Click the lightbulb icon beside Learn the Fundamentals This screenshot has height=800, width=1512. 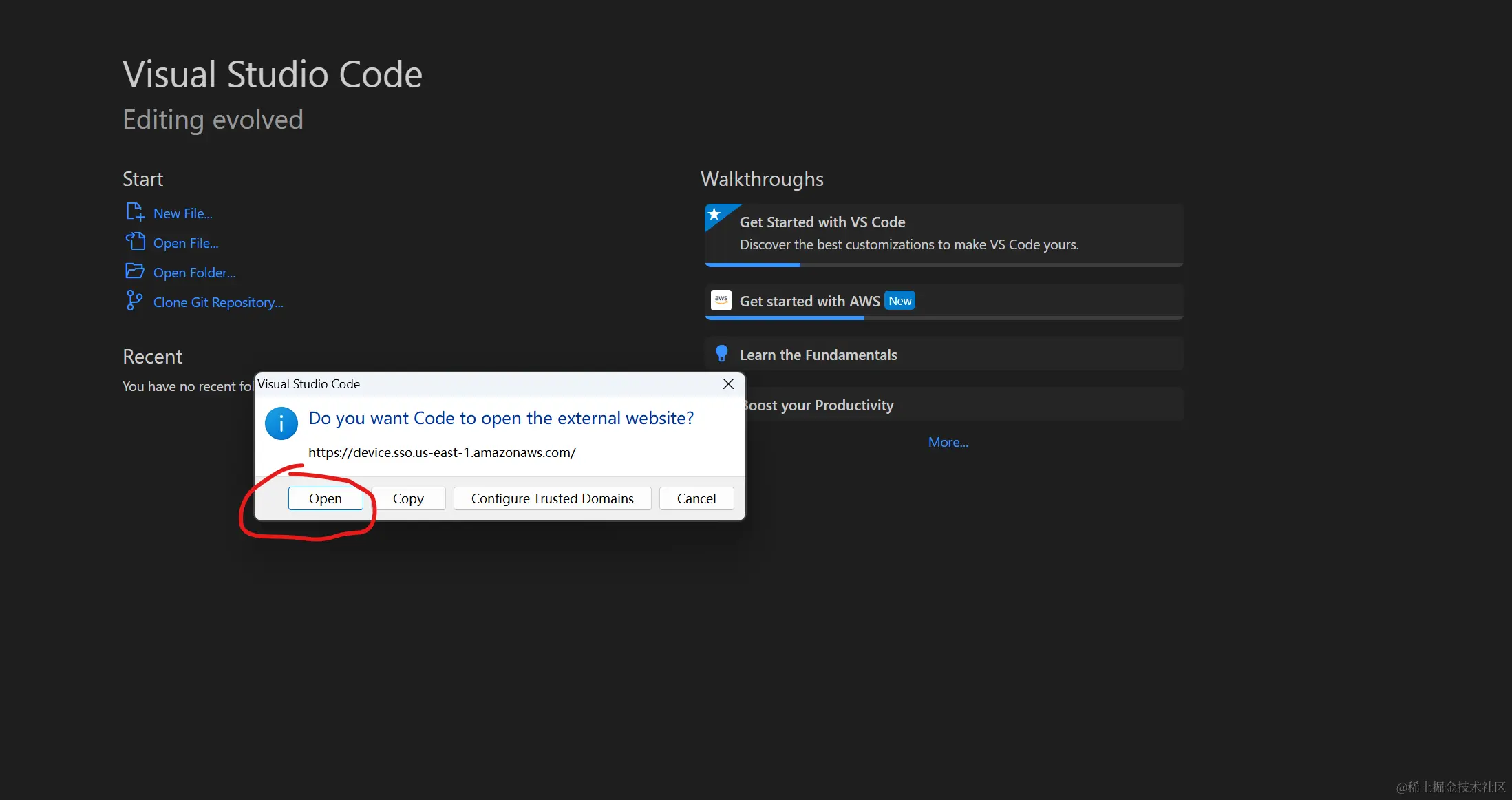pyautogui.click(x=721, y=354)
